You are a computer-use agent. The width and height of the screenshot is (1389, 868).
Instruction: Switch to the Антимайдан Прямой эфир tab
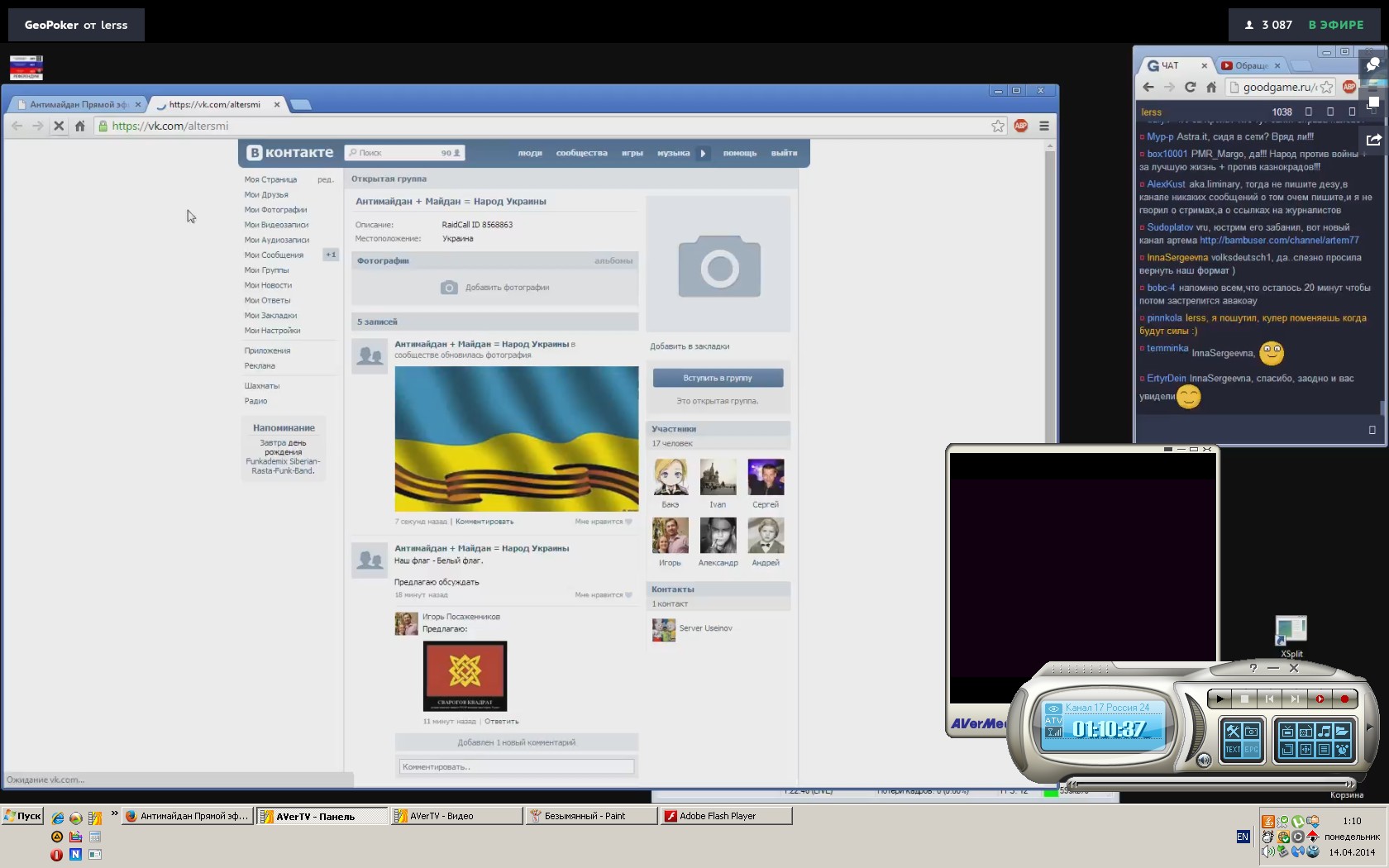(78, 105)
